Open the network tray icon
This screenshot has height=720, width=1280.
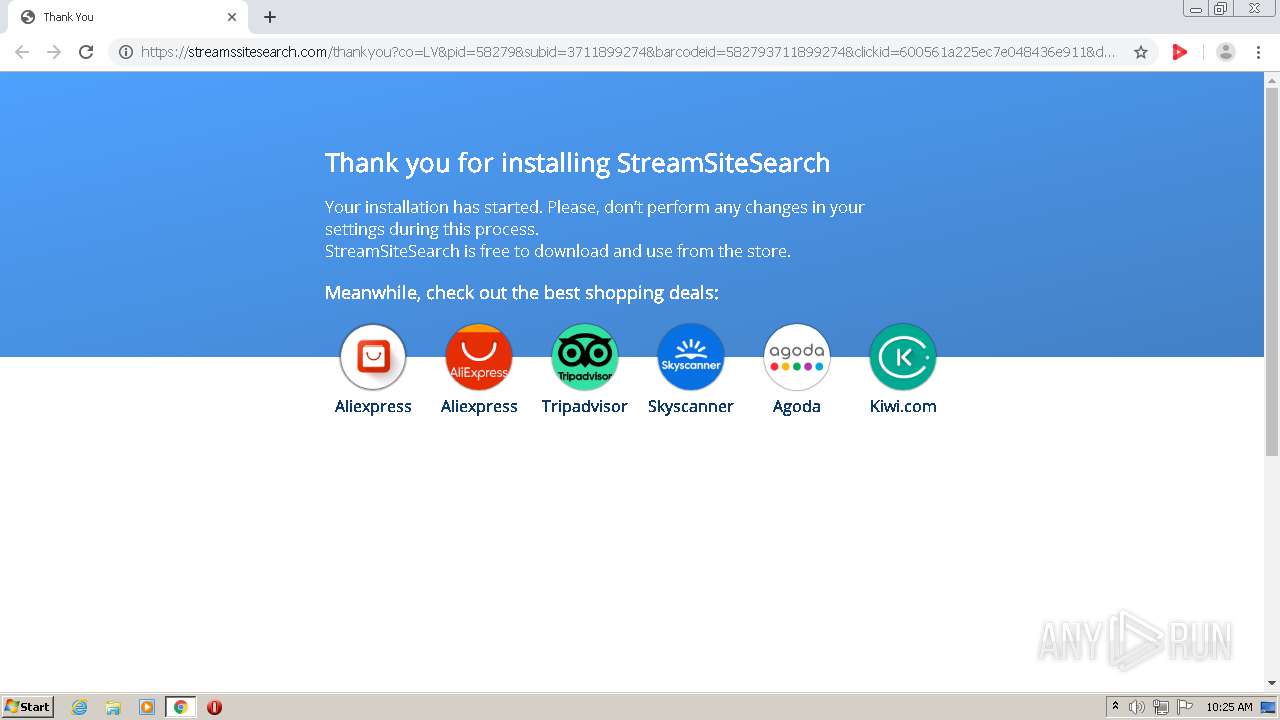pos(1161,707)
